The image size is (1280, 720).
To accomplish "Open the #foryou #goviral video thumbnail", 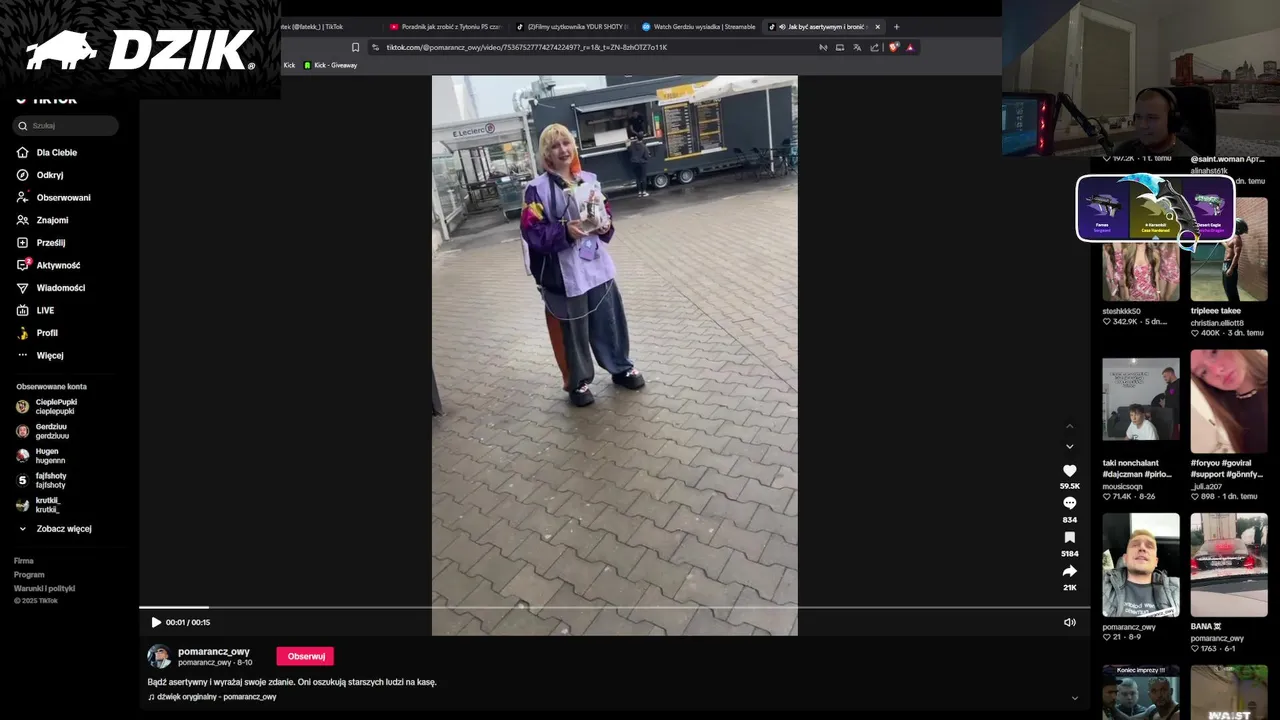I will (1229, 401).
